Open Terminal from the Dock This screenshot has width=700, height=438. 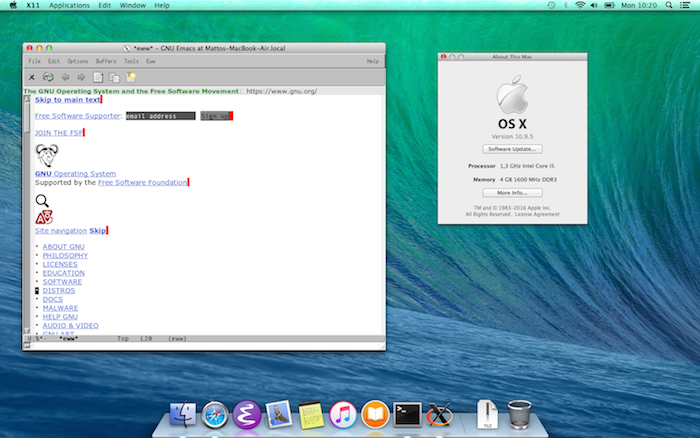[407, 415]
